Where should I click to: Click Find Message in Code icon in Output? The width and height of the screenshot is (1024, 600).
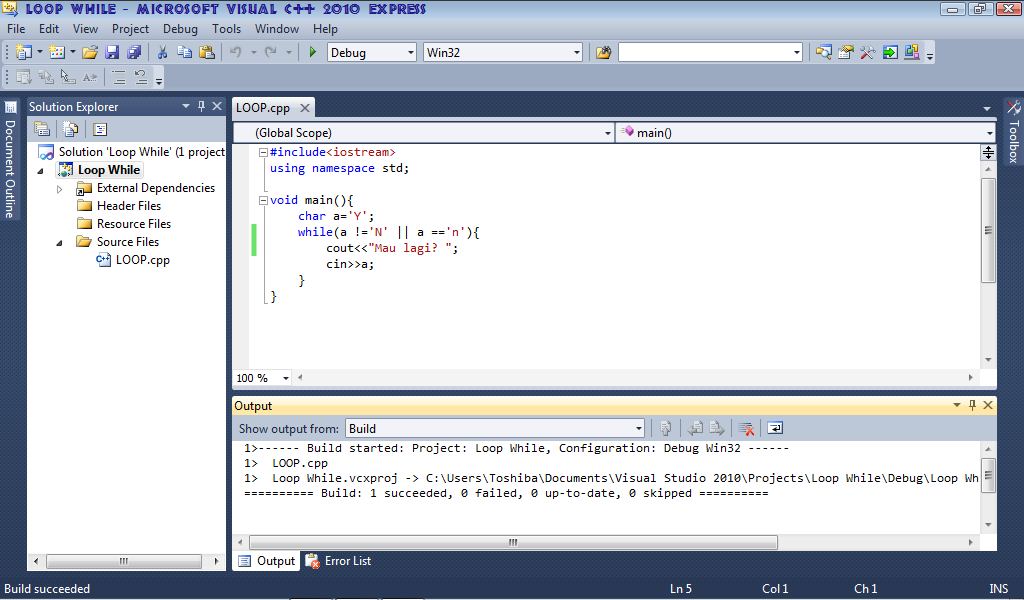665,428
